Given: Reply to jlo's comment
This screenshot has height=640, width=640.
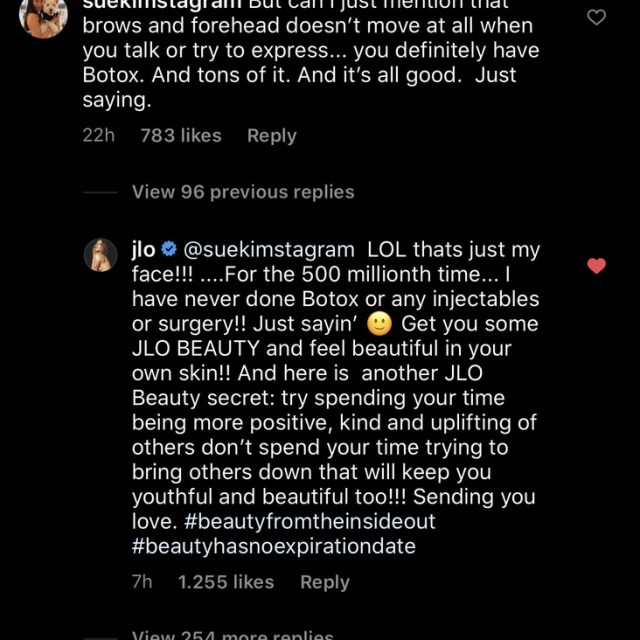Looking at the screenshot, I should [325, 582].
